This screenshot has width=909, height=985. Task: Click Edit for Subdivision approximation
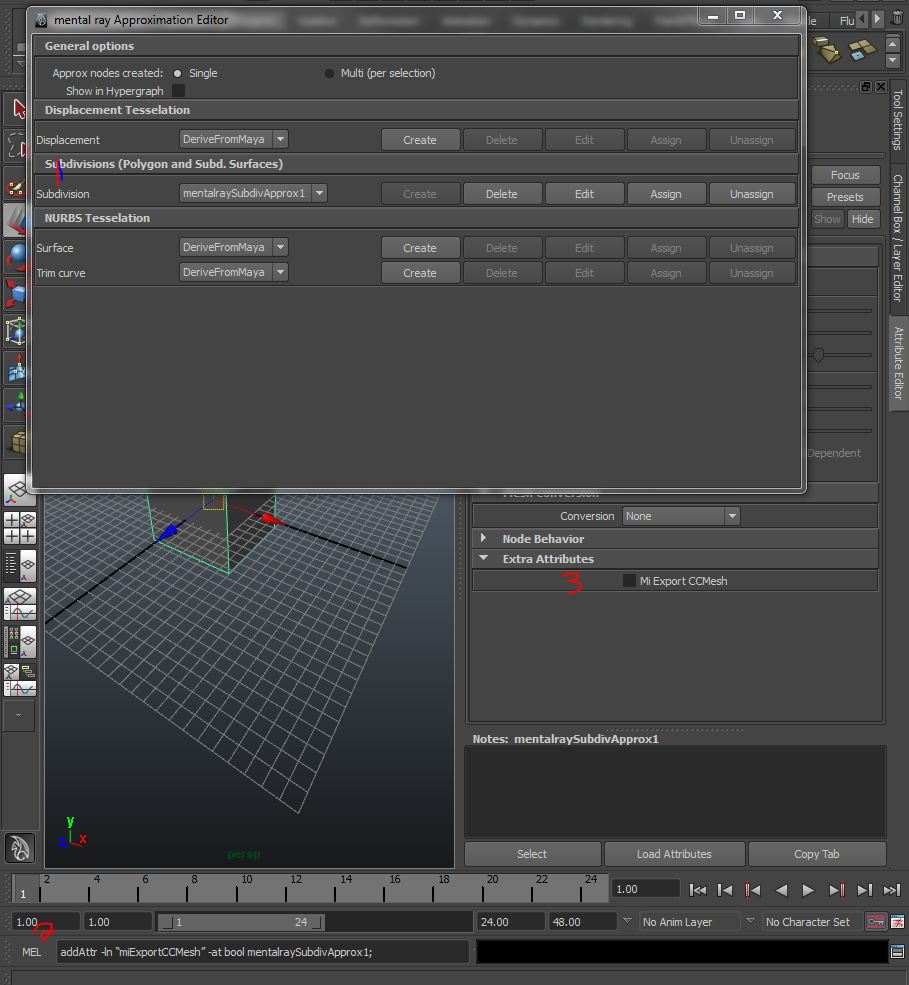[584, 194]
